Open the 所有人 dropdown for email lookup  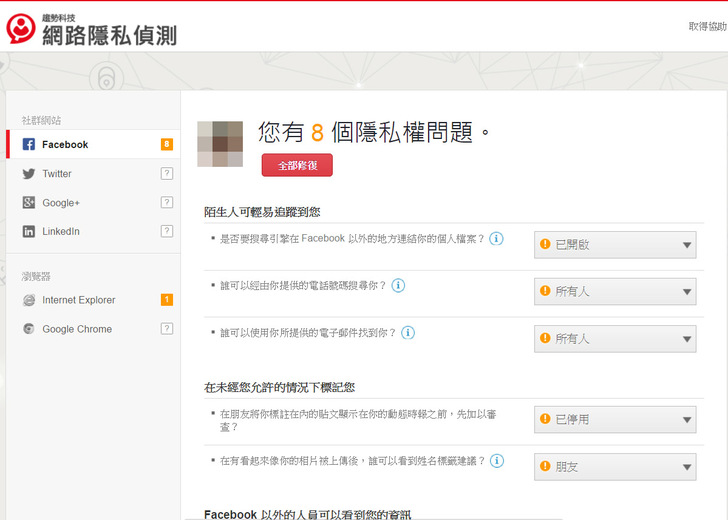615,338
